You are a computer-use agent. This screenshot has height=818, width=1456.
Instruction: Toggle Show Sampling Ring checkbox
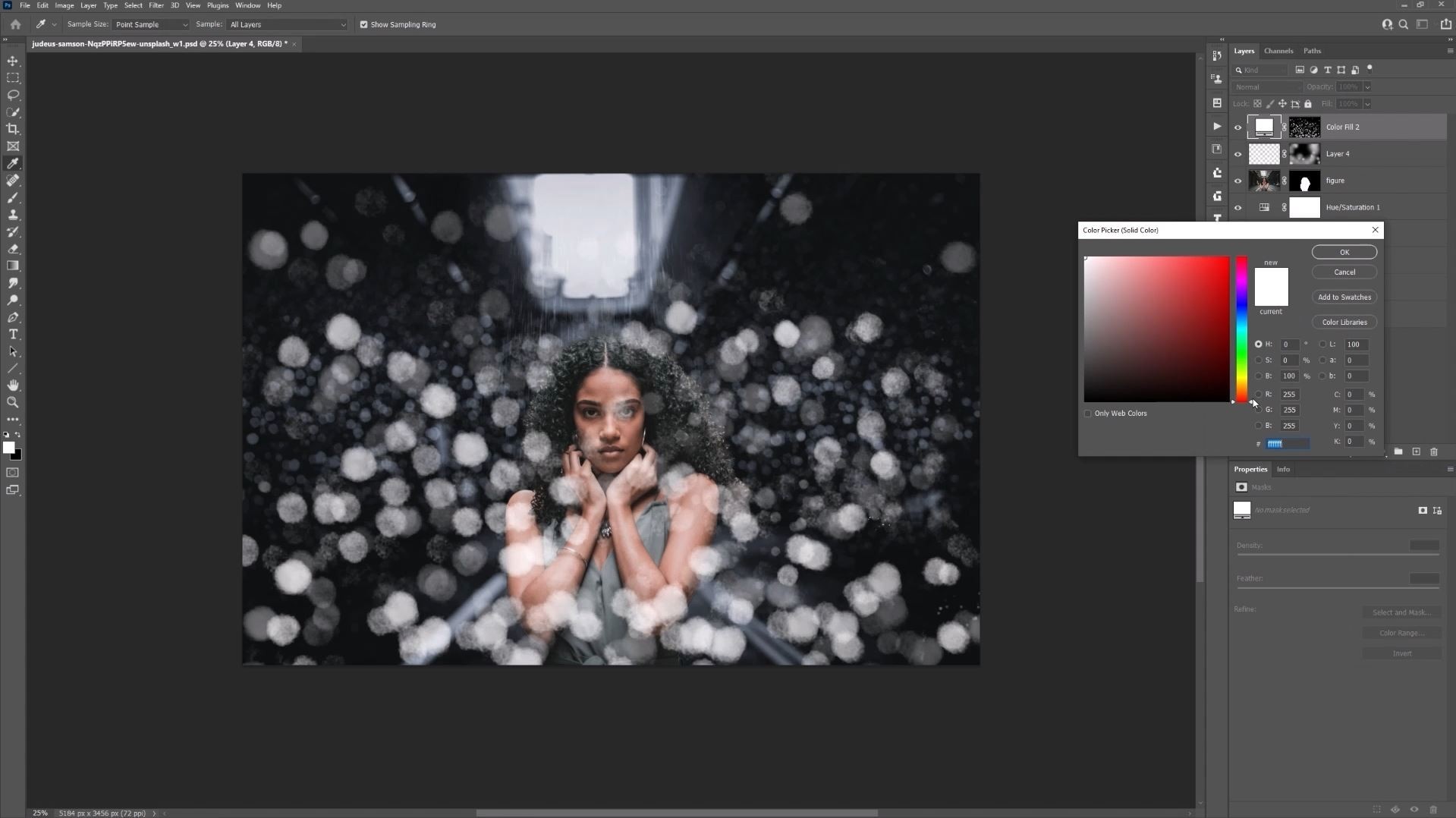click(363, 24)
